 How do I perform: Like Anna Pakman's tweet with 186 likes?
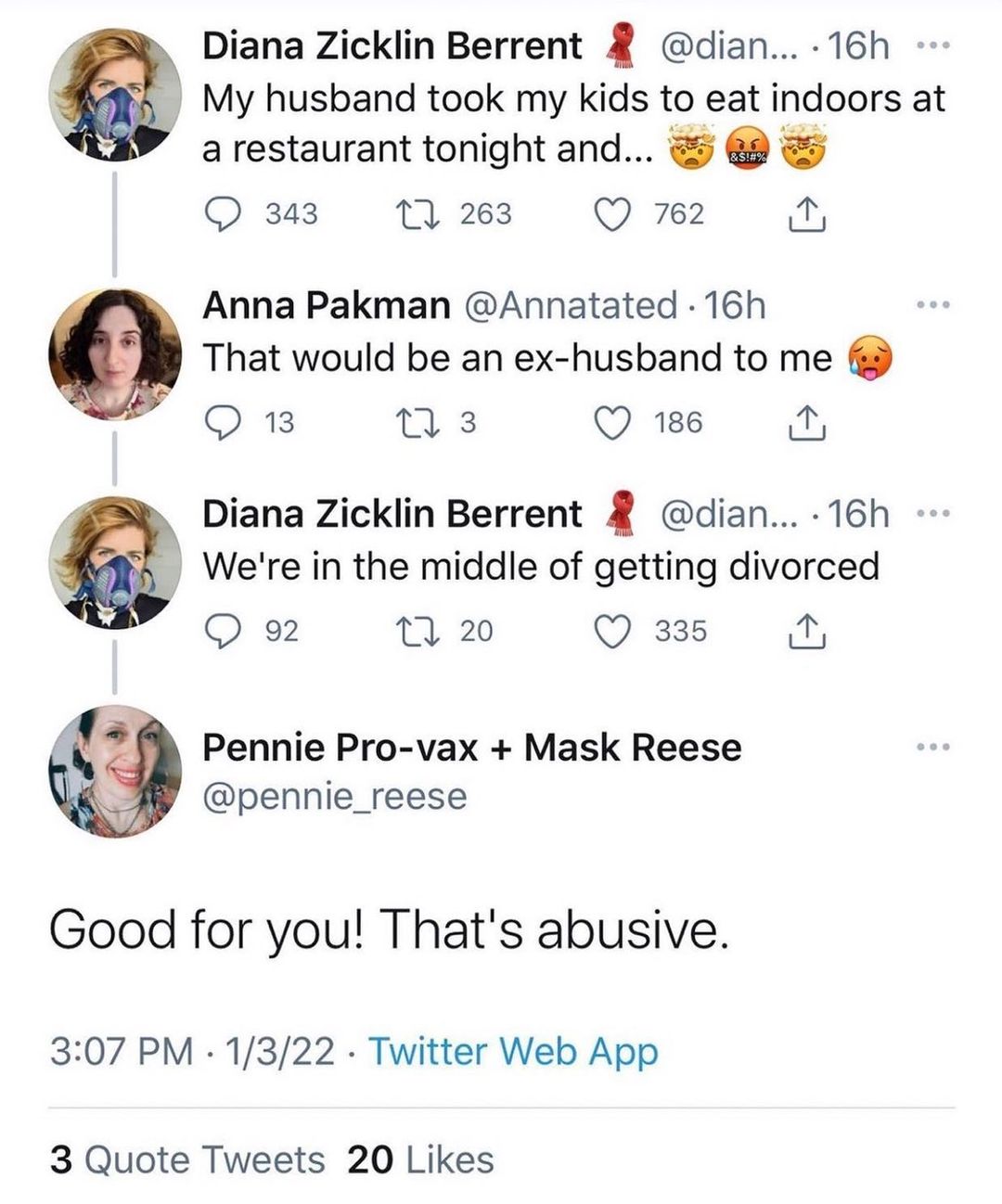coord(611,423)
